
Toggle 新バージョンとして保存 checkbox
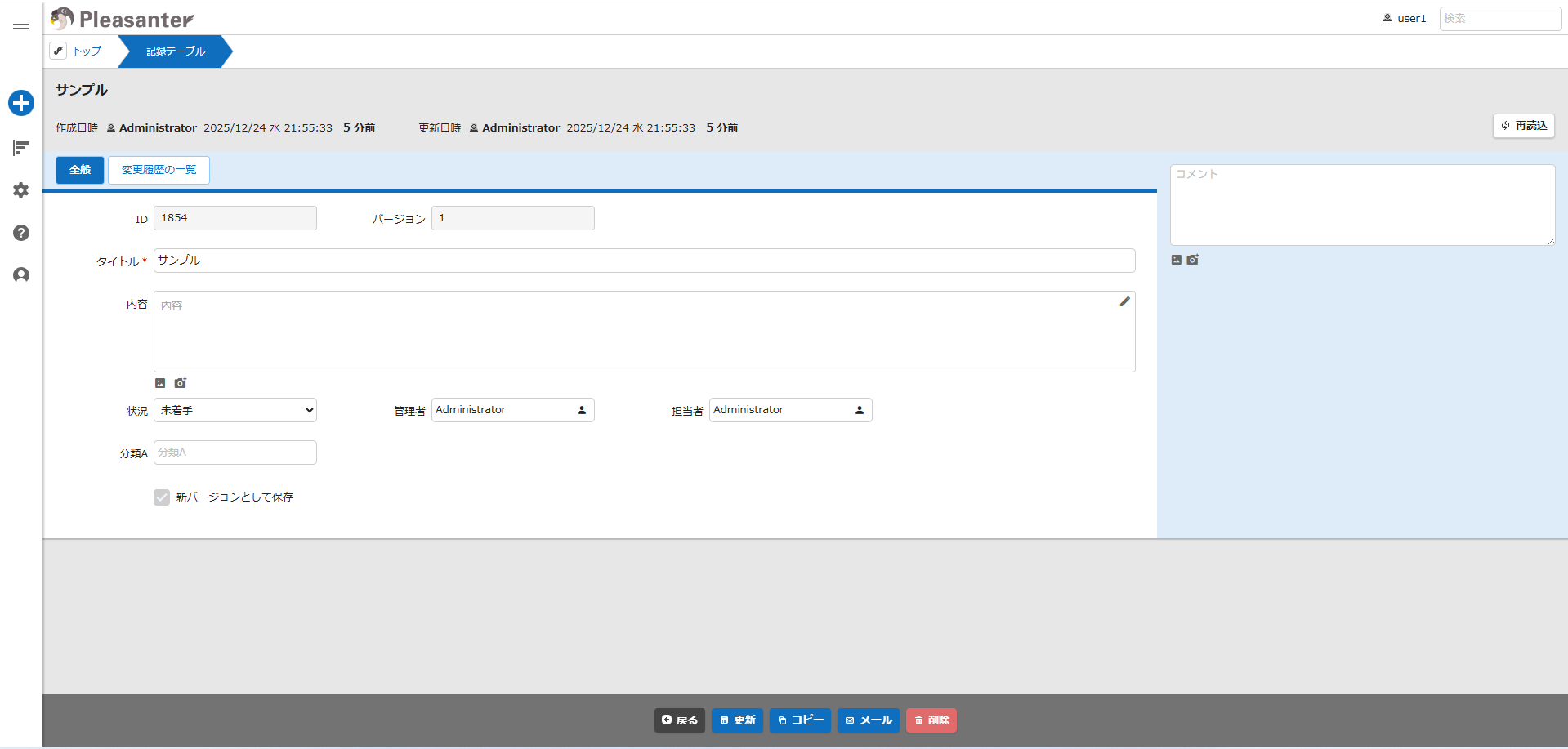pyautogui.click(x=162, y=497)
